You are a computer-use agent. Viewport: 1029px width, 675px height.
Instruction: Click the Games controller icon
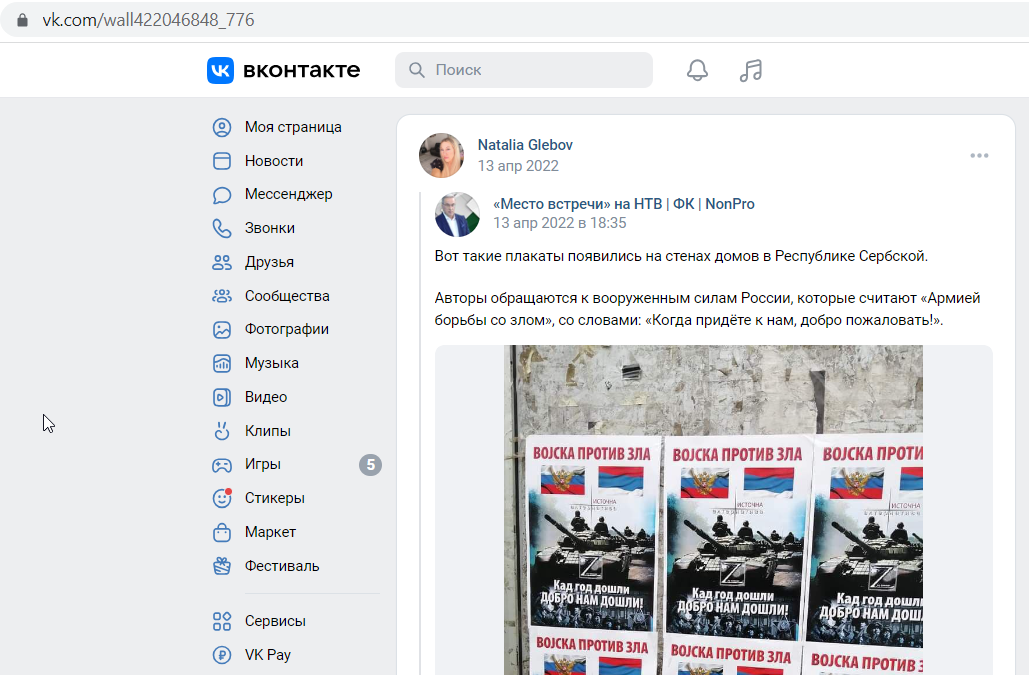[x=222, y=465]
